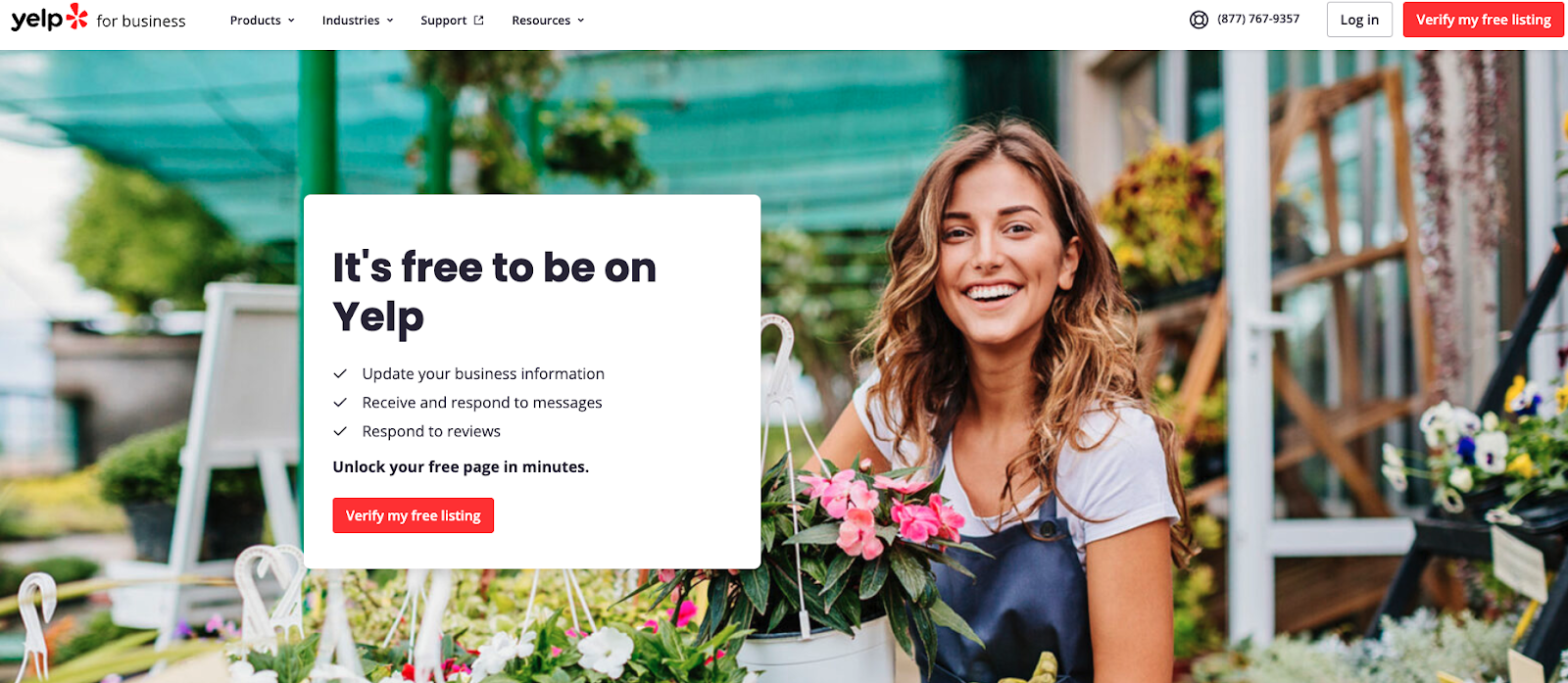This screenshot has height=683, width=1568.
Task: Click checkmark beside Receive and respond to messages
Action: click(x=340, y=403)
